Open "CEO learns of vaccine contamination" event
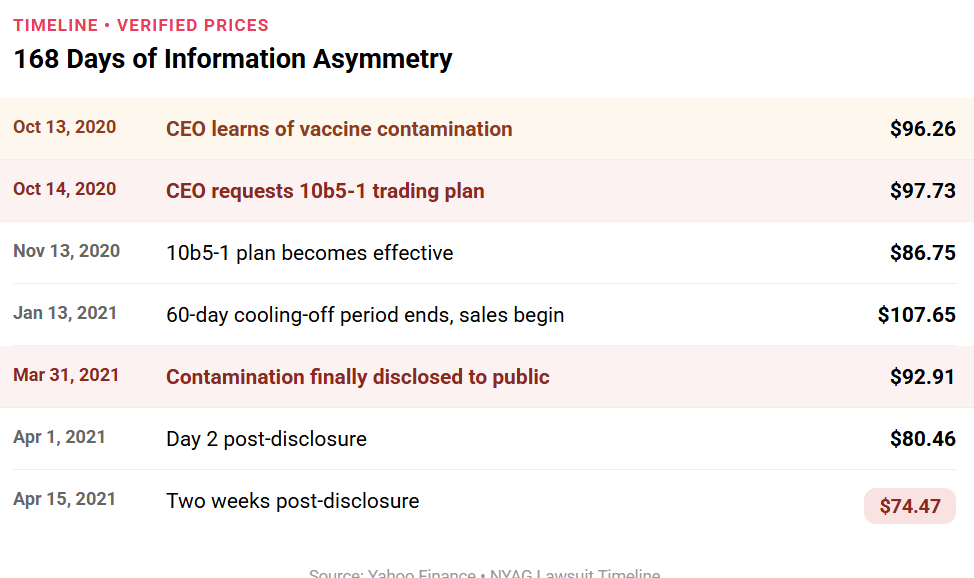This screenshot has width=974, height=578. coord(339,129)
